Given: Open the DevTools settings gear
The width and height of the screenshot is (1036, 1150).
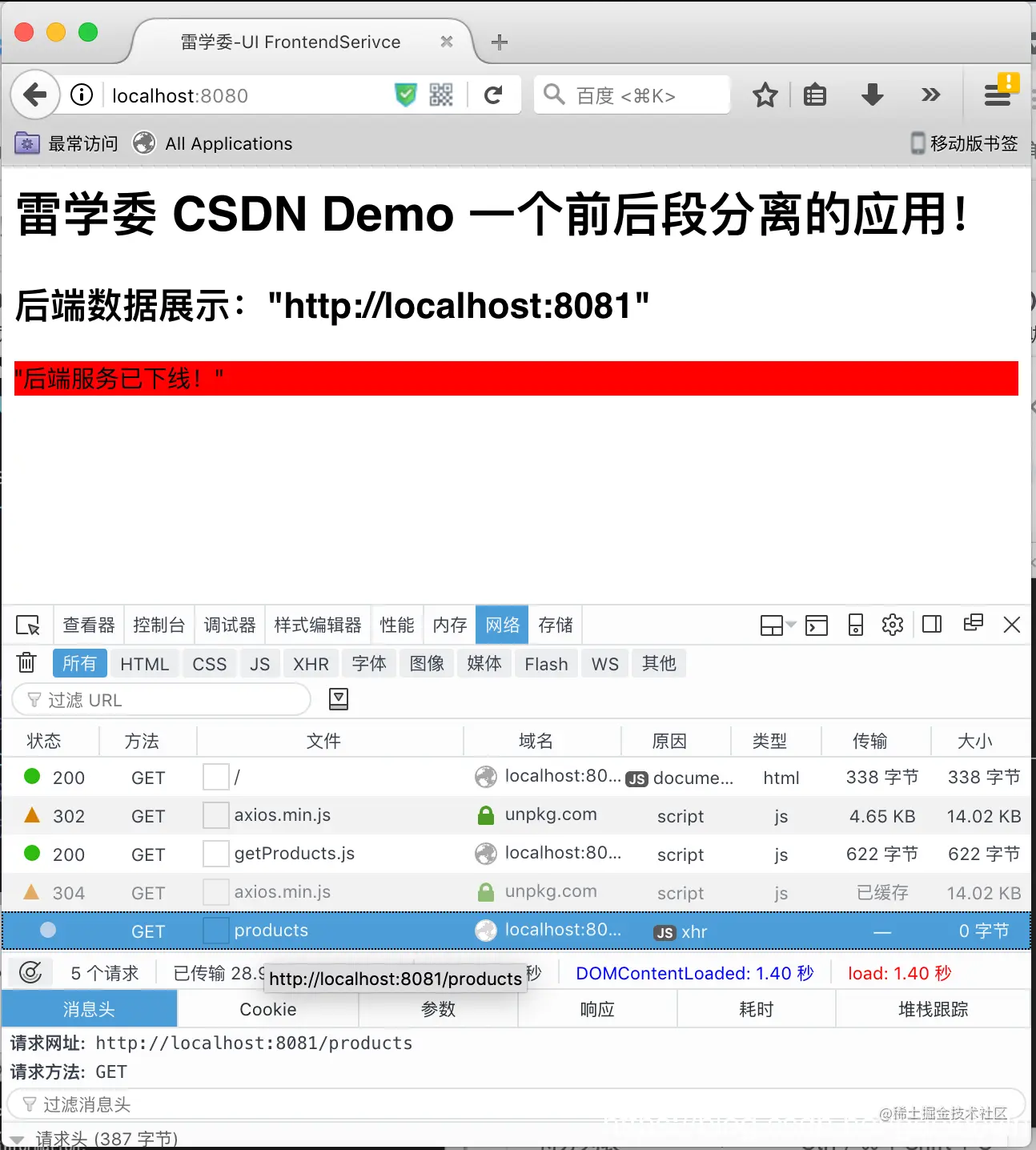Looking at the screenshot, I should point(893,625).
